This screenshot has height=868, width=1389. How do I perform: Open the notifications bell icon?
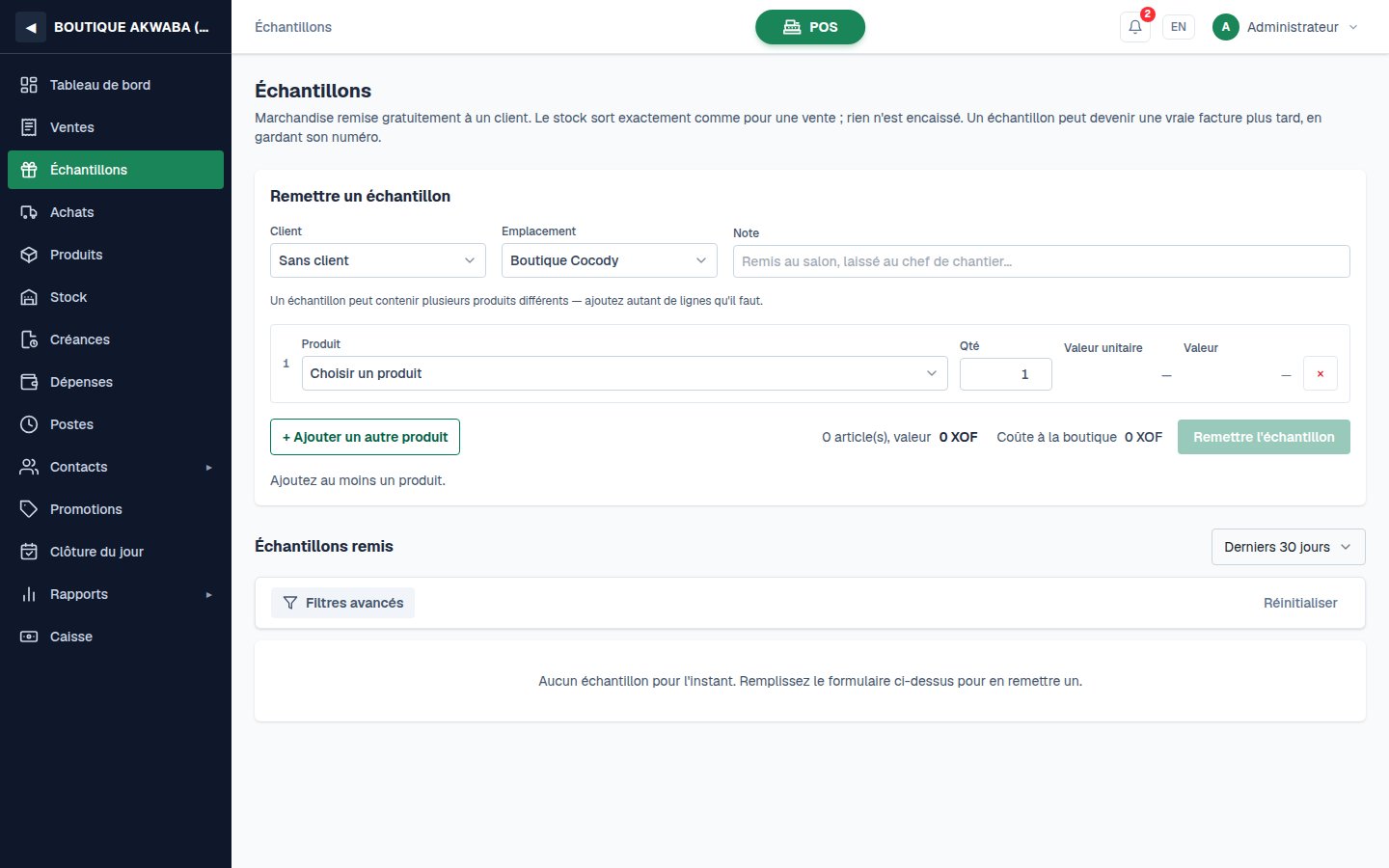point(1135,27)
